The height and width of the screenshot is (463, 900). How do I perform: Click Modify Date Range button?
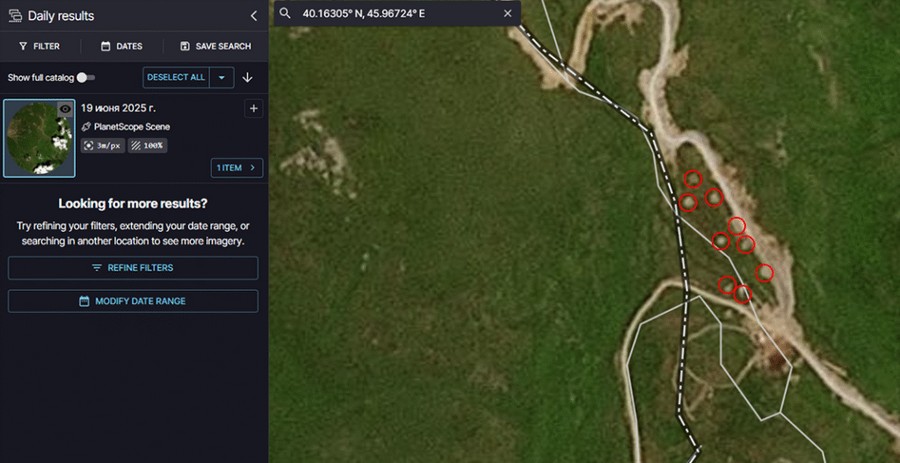133,301
